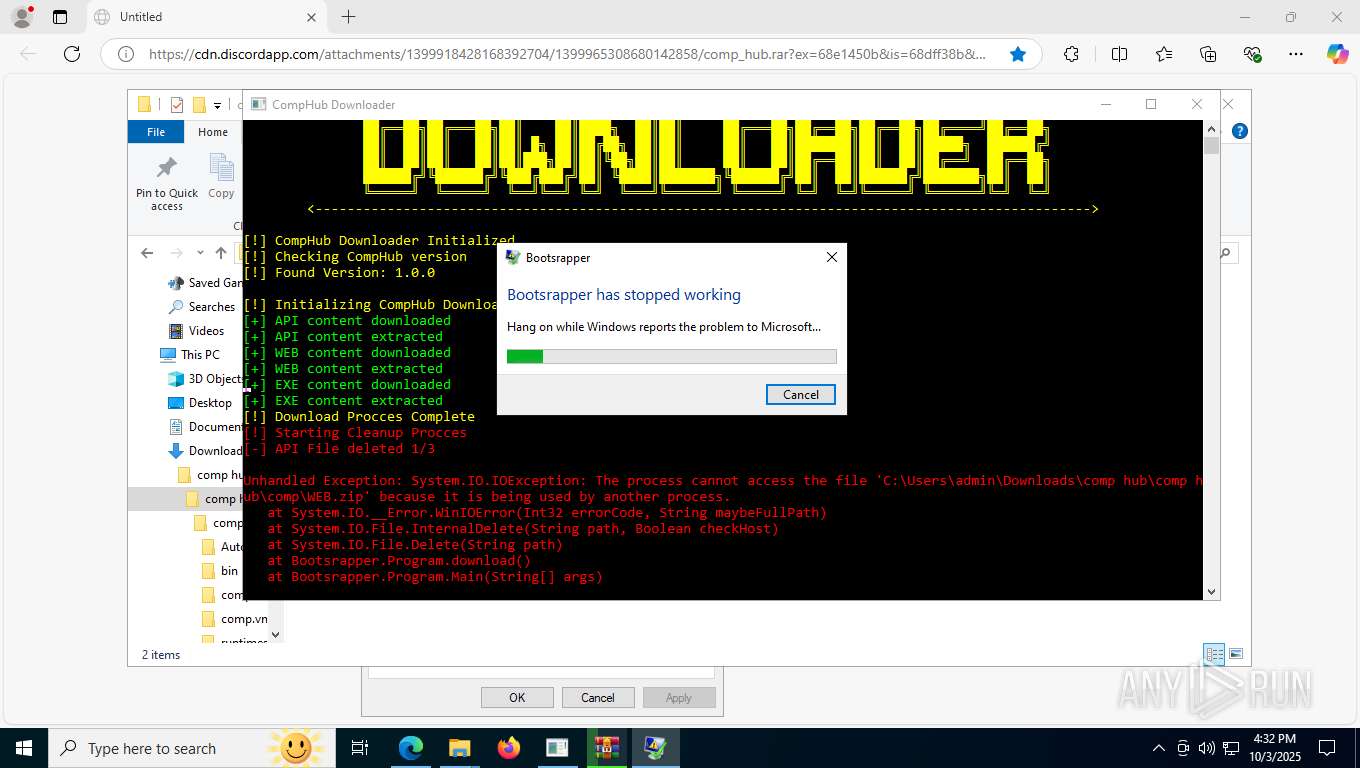Go back in File Explorer

coord(147,253)
